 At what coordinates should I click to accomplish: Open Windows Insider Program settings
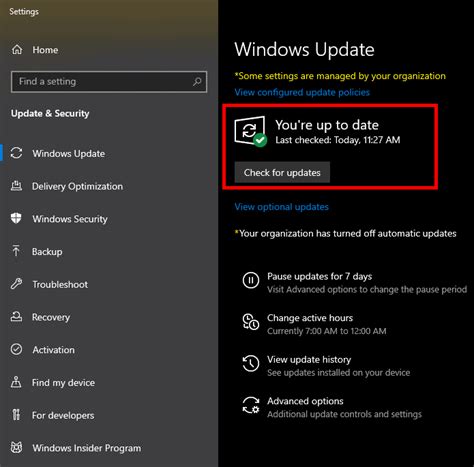pos(86,448)
